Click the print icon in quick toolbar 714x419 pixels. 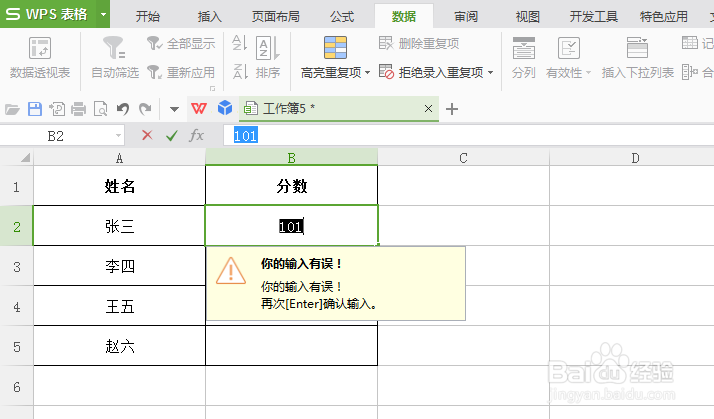(78, 109)
